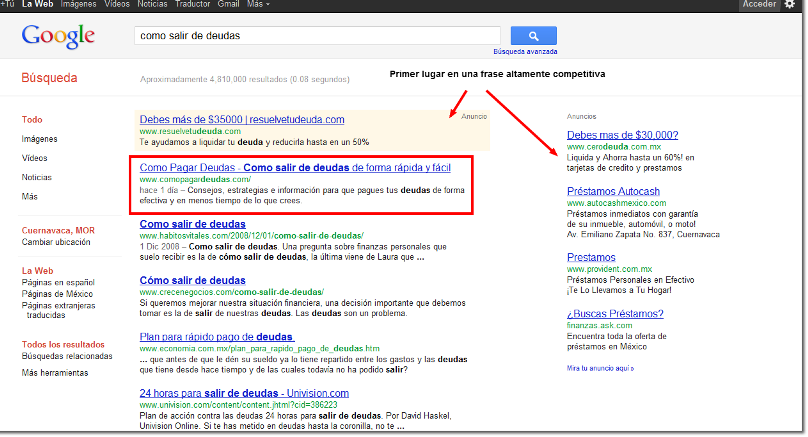The width and height of the screenshot is (808, 437).
Task: Select Páginas de México filter
Action: (57, 294)
